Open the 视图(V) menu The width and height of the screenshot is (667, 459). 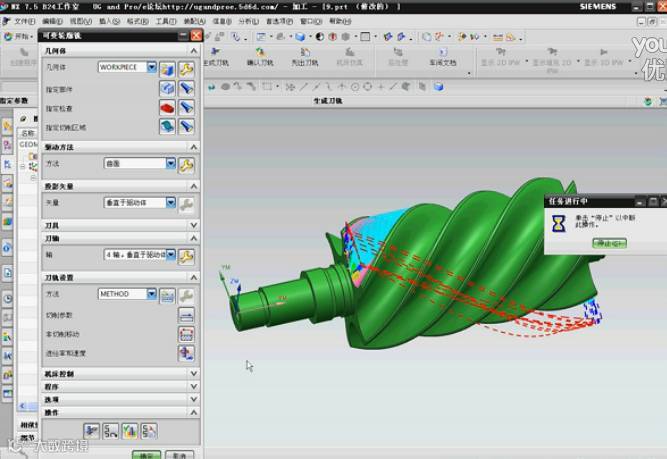pos(80,21)
